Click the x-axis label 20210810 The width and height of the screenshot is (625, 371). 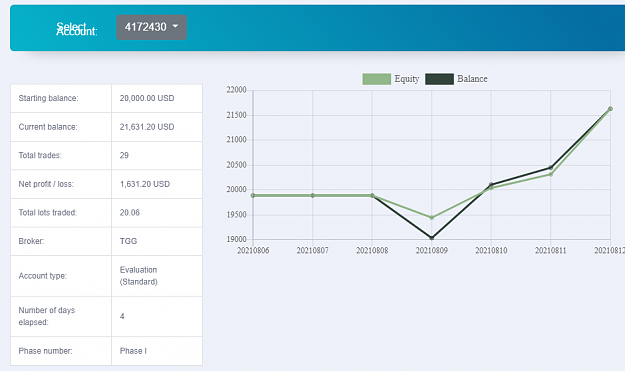tap(491, 251)
